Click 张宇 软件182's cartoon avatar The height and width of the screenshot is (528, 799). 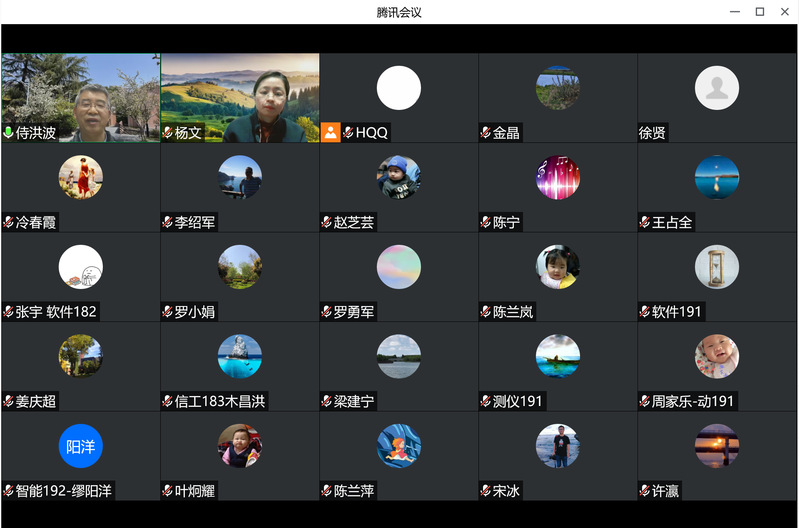(81, 267)
